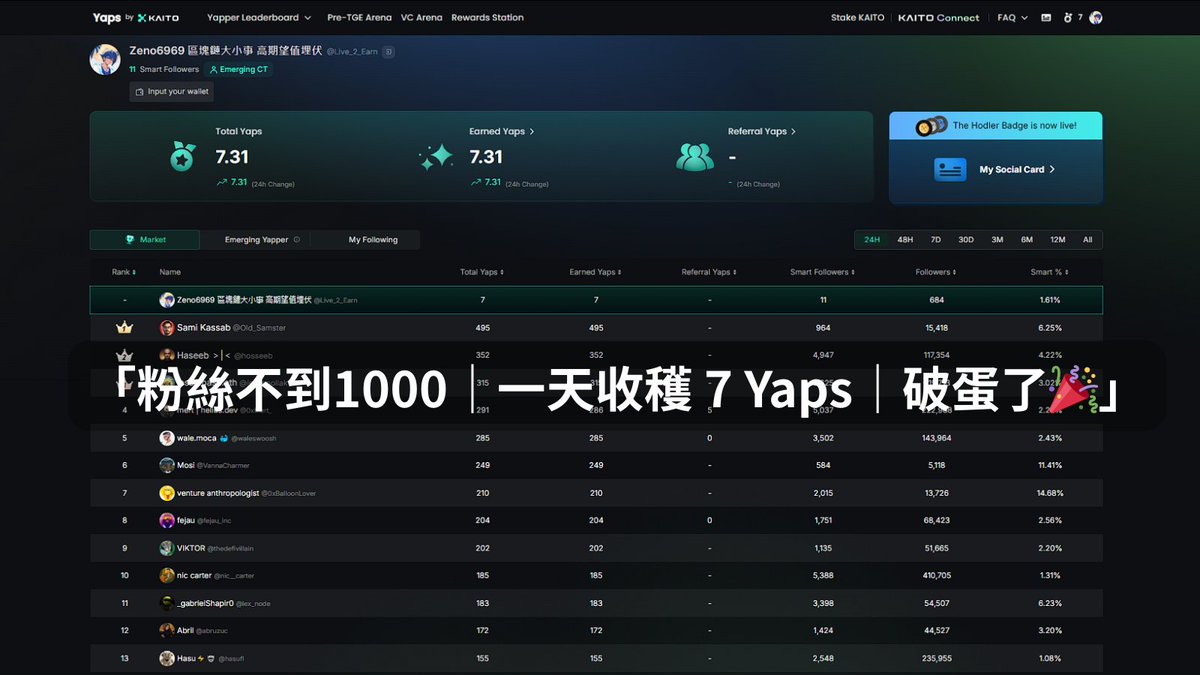
Task: Sort by Referral Yaps column header
Action: (709, 272)
